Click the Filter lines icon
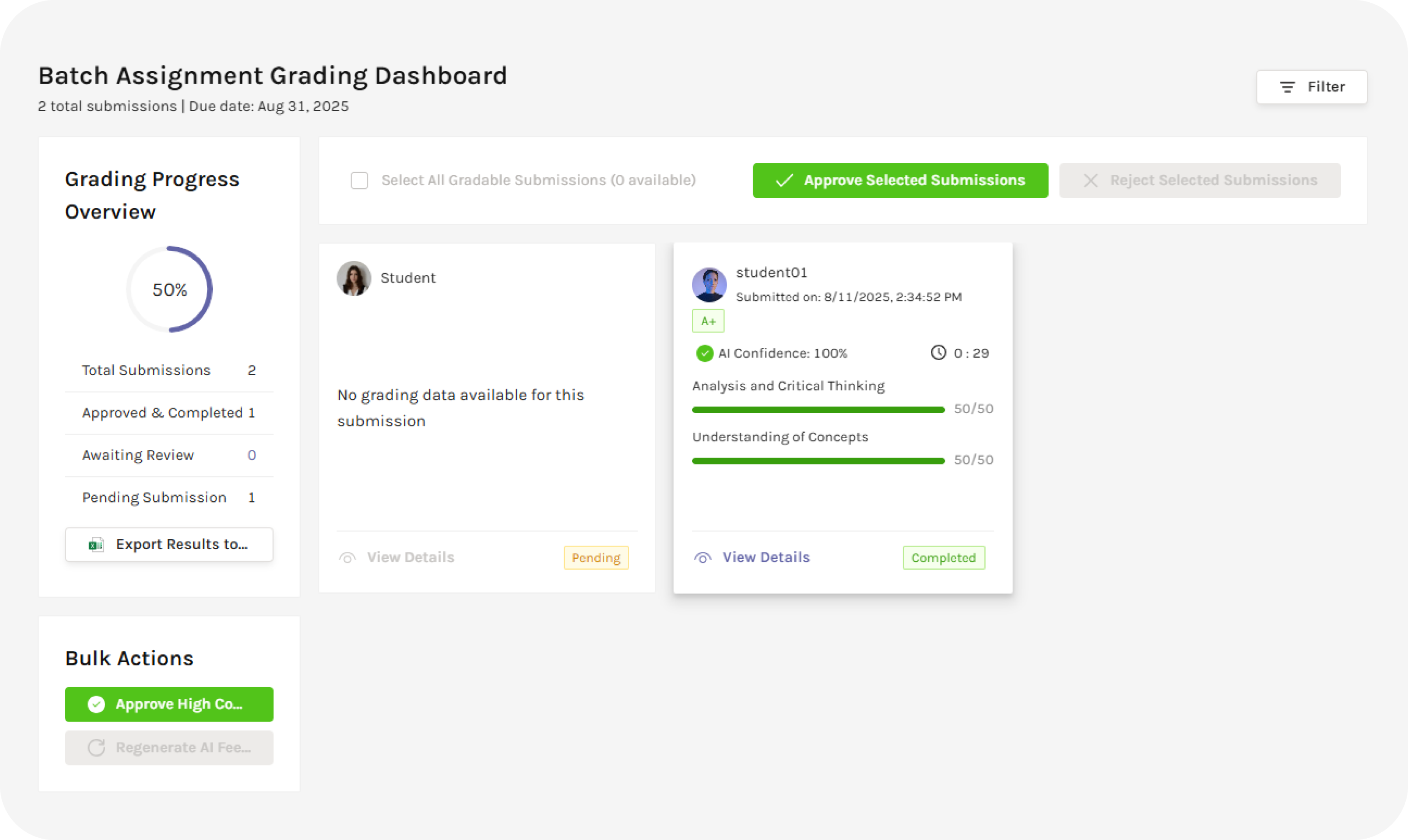Image resolution: width=1408 pixels, height=840 pixels. click(x=1287, y=87)
